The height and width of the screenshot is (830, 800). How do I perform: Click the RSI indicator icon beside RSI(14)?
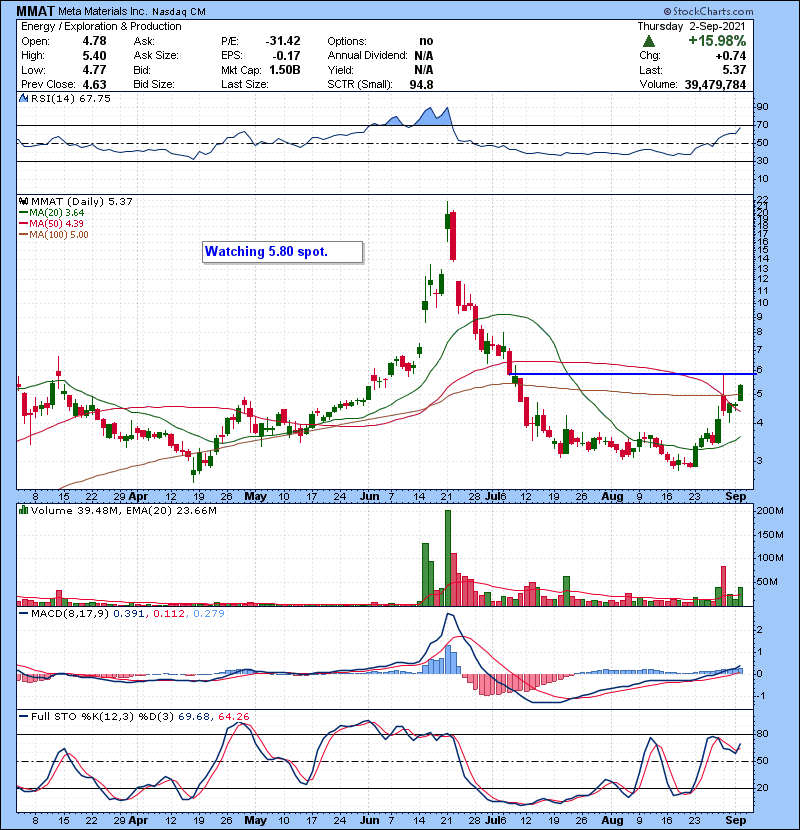pyautogui.click(x=23, y=98)
